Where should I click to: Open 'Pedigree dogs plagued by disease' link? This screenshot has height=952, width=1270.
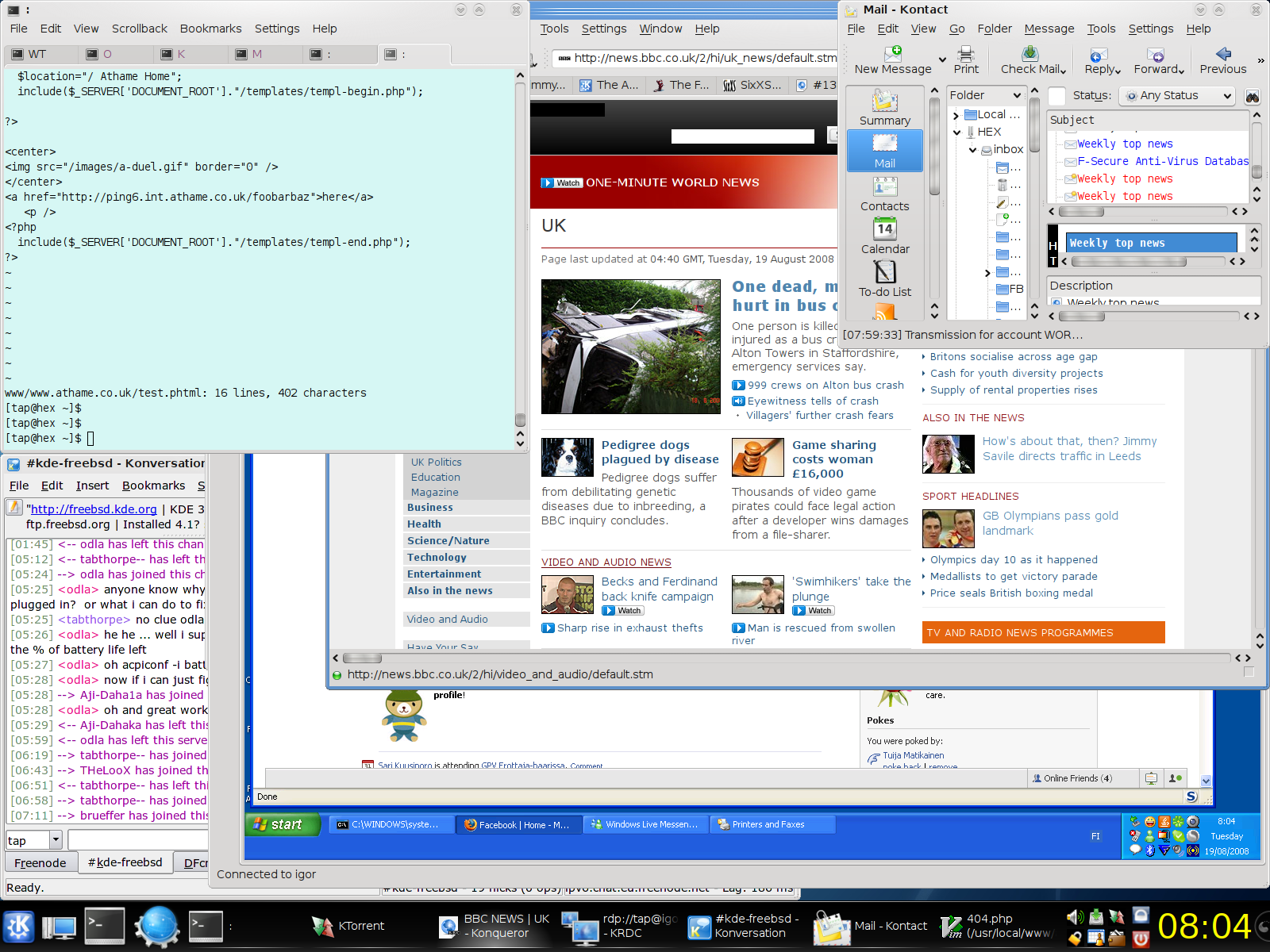(x=660, y=452)
